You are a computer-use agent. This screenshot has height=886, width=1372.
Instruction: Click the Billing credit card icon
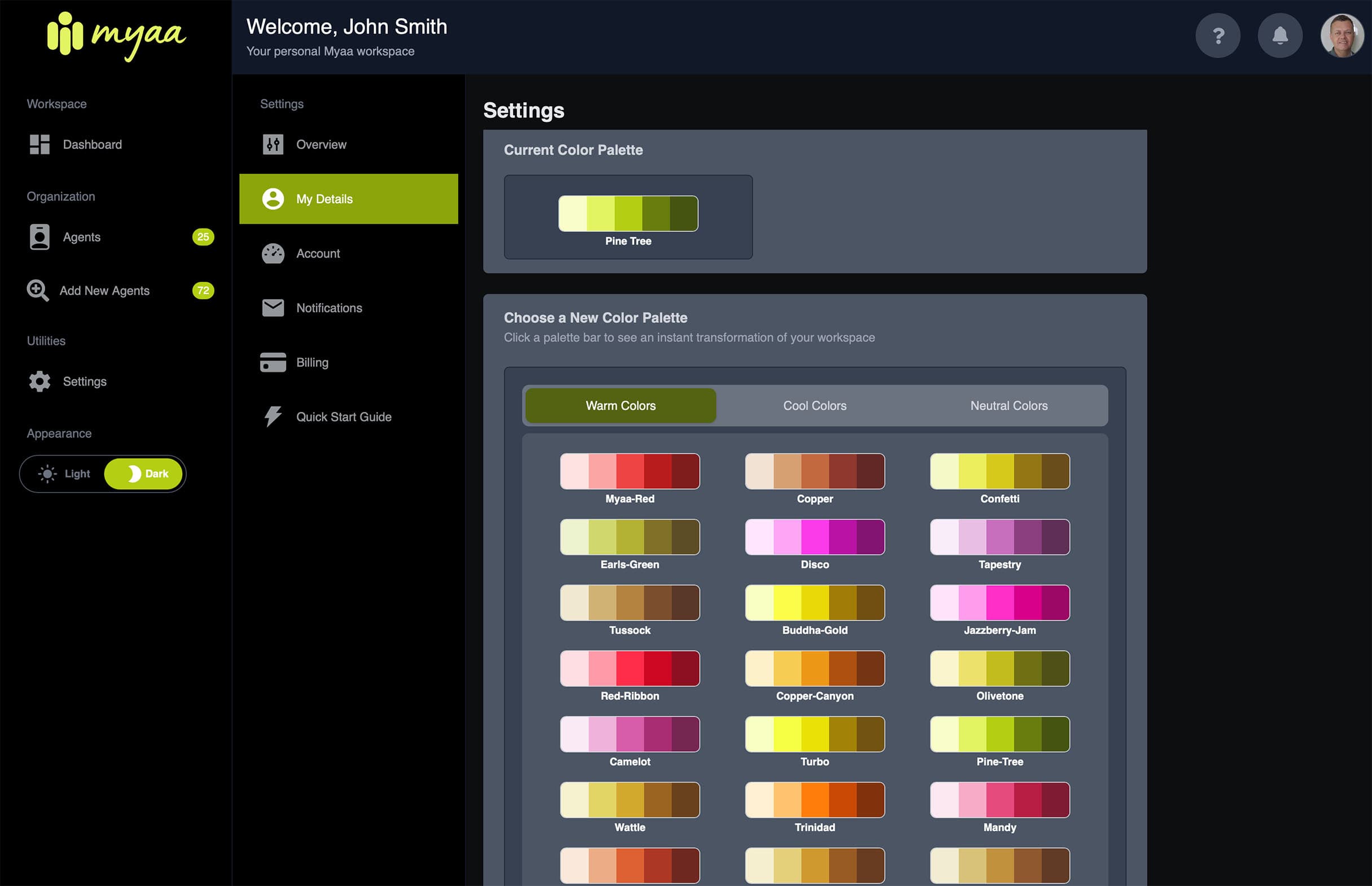273,362
